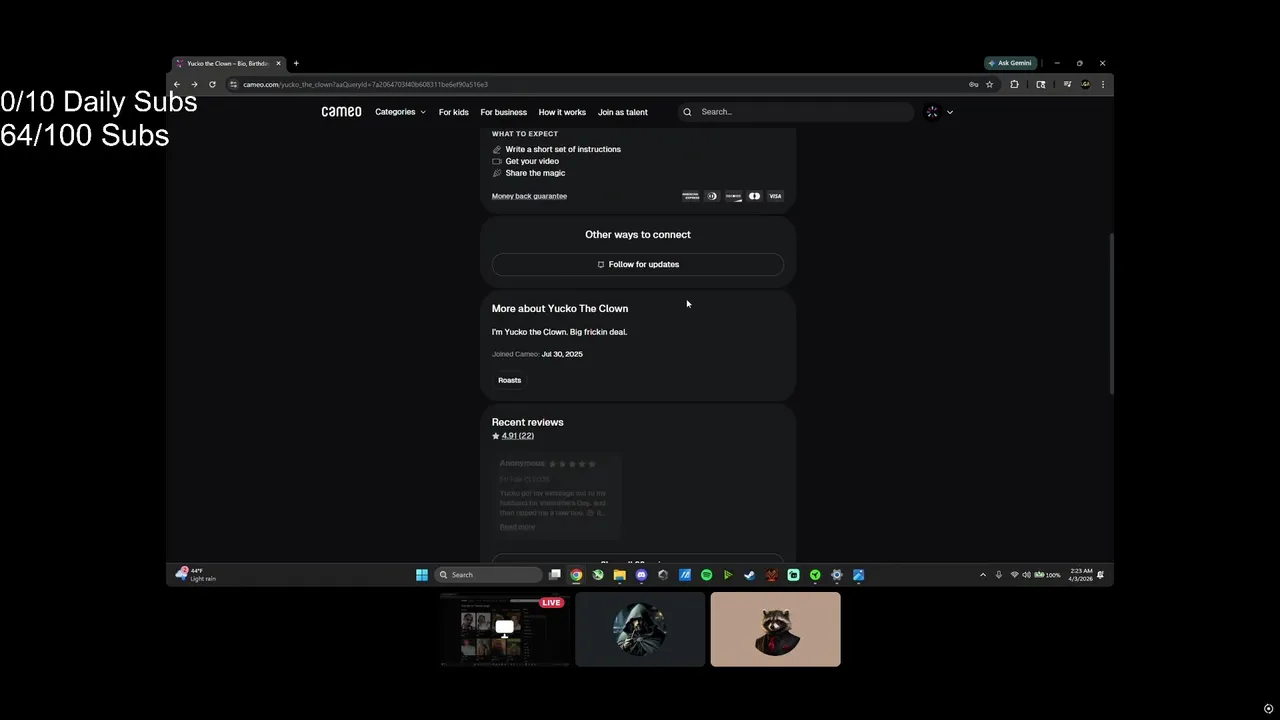Click Follow for updates button

(x=638, y=264)
